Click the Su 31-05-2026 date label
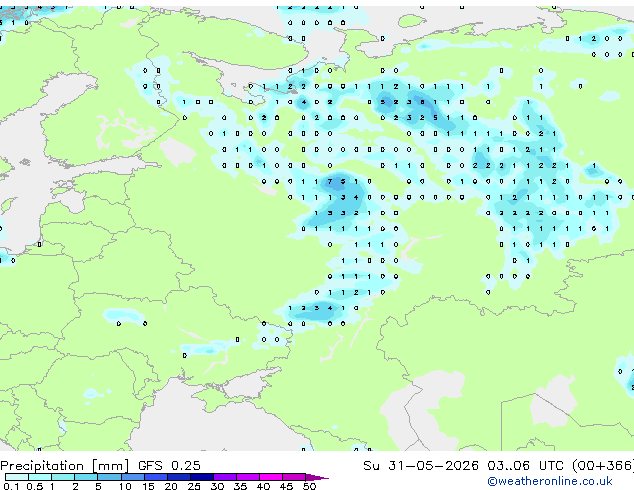Image resolution: width=634 pixels, height=490 pixels. click(x=421, y=465)
